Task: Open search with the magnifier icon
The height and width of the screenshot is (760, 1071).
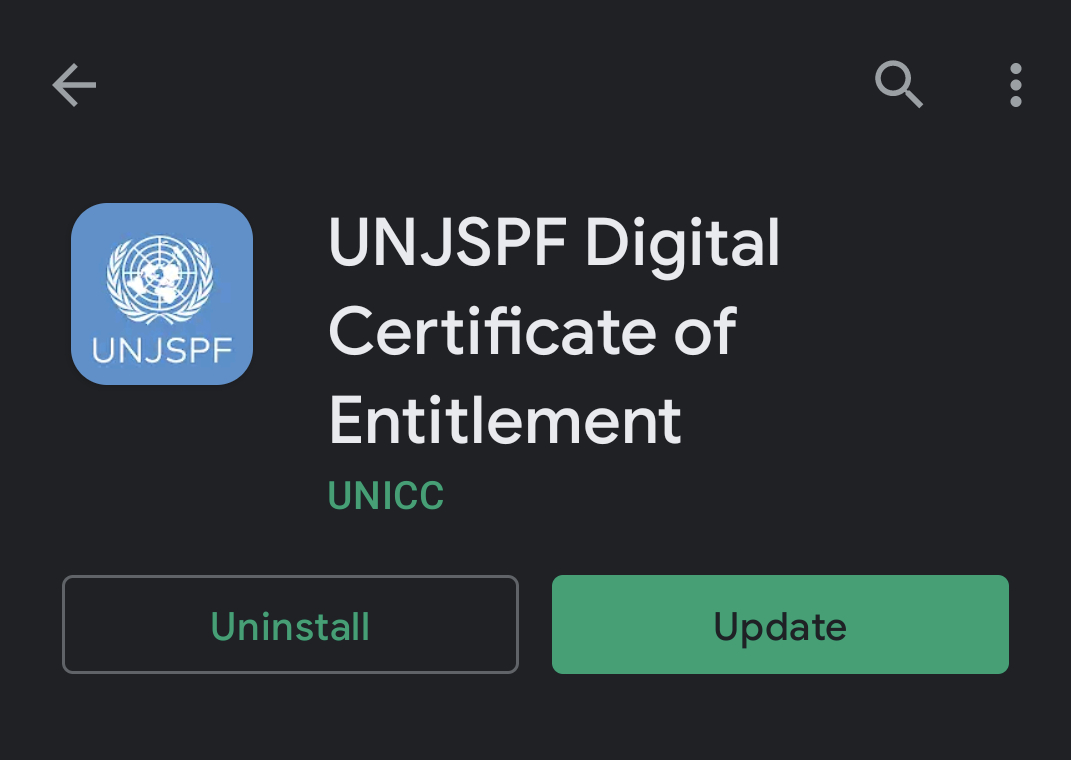Action: pyautogui.click(x=898, y=85)
